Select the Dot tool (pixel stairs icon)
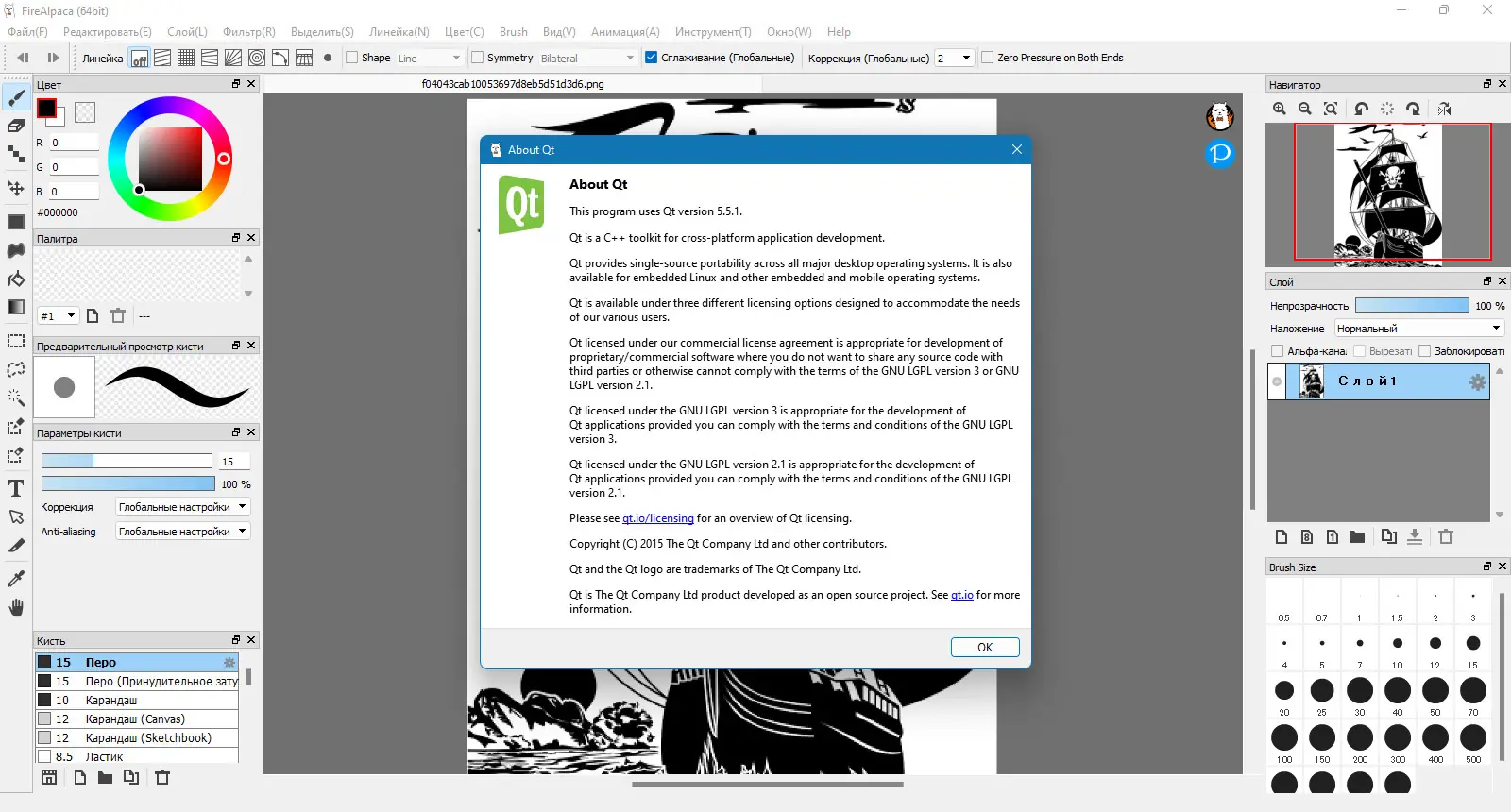This screenshot has width=1511, height=812. [x=16, y=154]
